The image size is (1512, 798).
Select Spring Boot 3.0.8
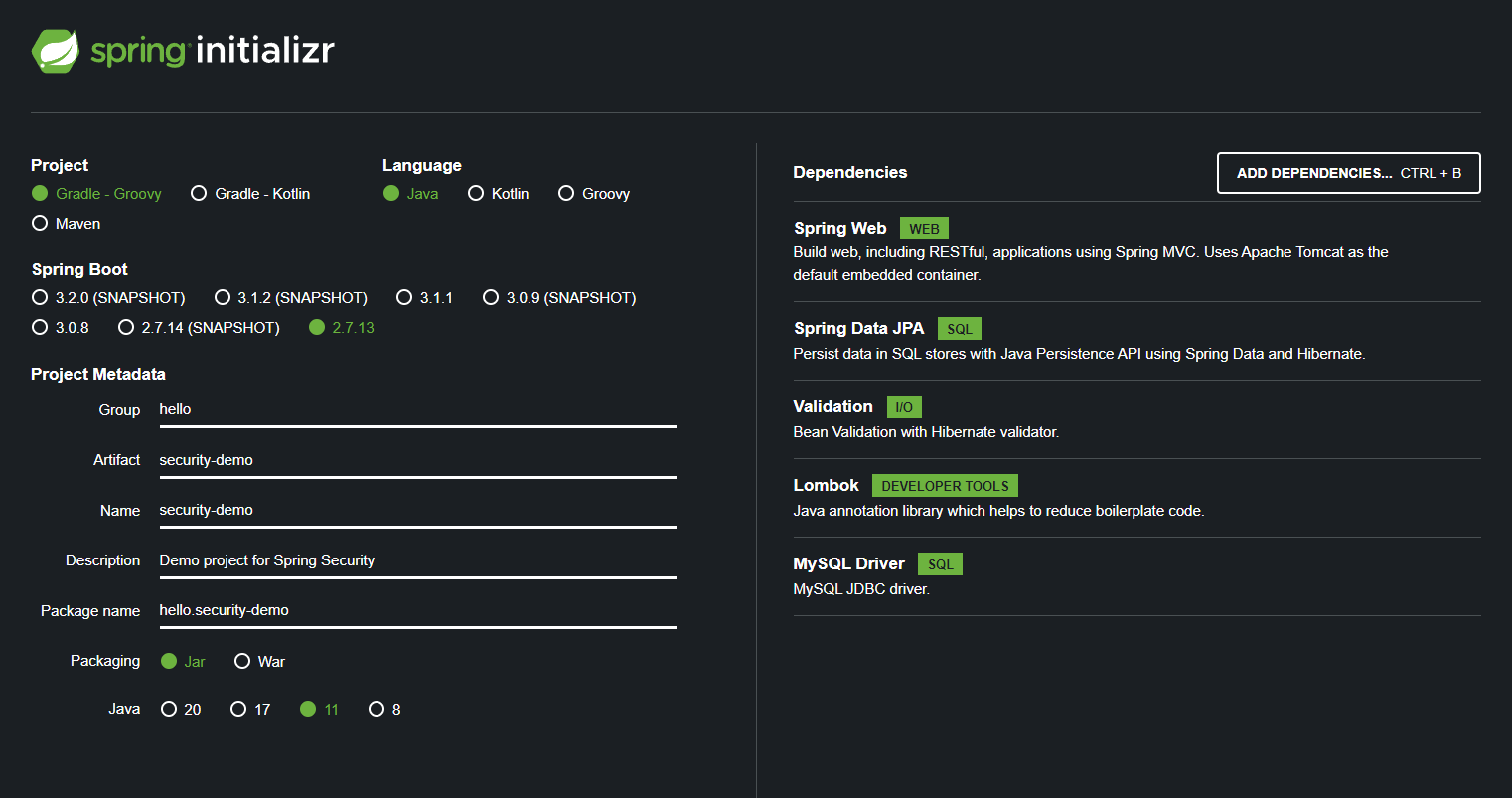pyautogui.click(x=61, y=328)
